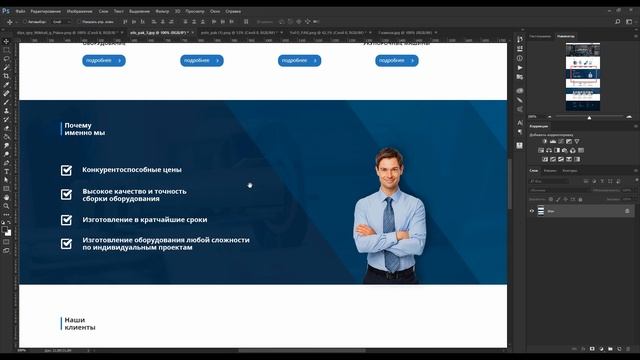Open the Actions panel play icon
The height and width of the screenshot is (360, 640).
520,68
